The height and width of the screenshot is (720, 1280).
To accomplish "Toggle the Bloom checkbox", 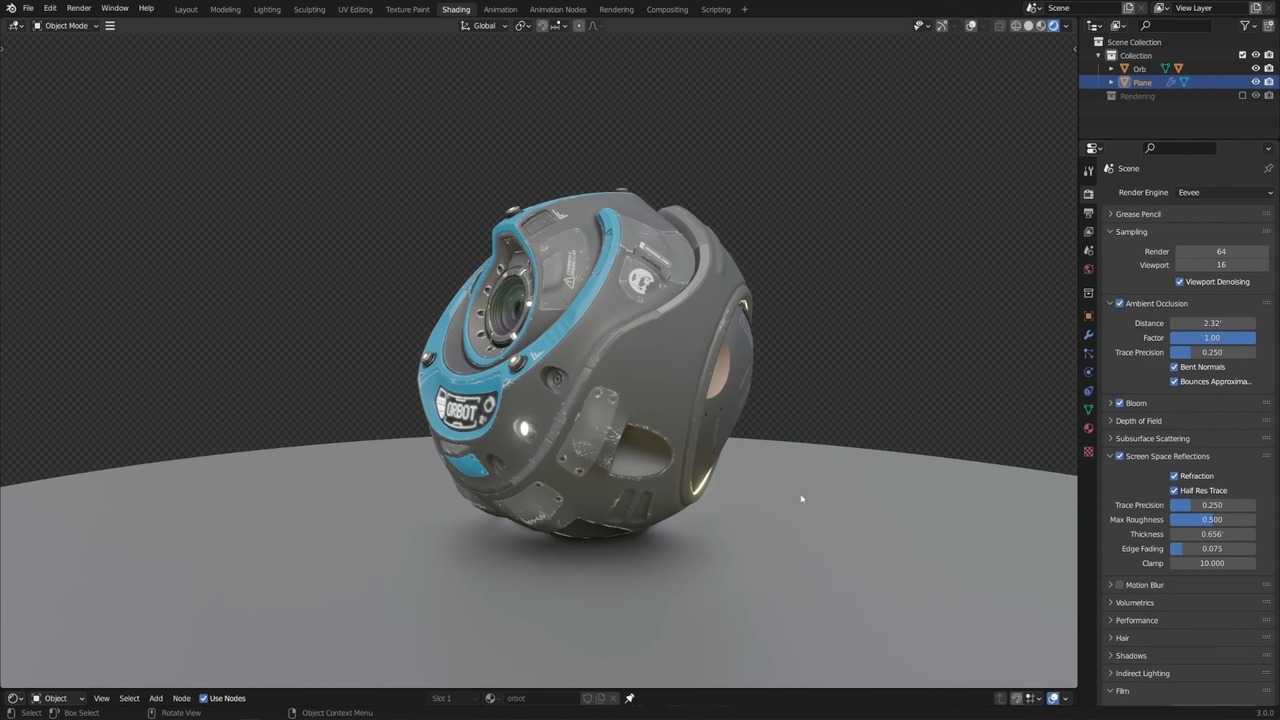I will (x=1119, y=403).
